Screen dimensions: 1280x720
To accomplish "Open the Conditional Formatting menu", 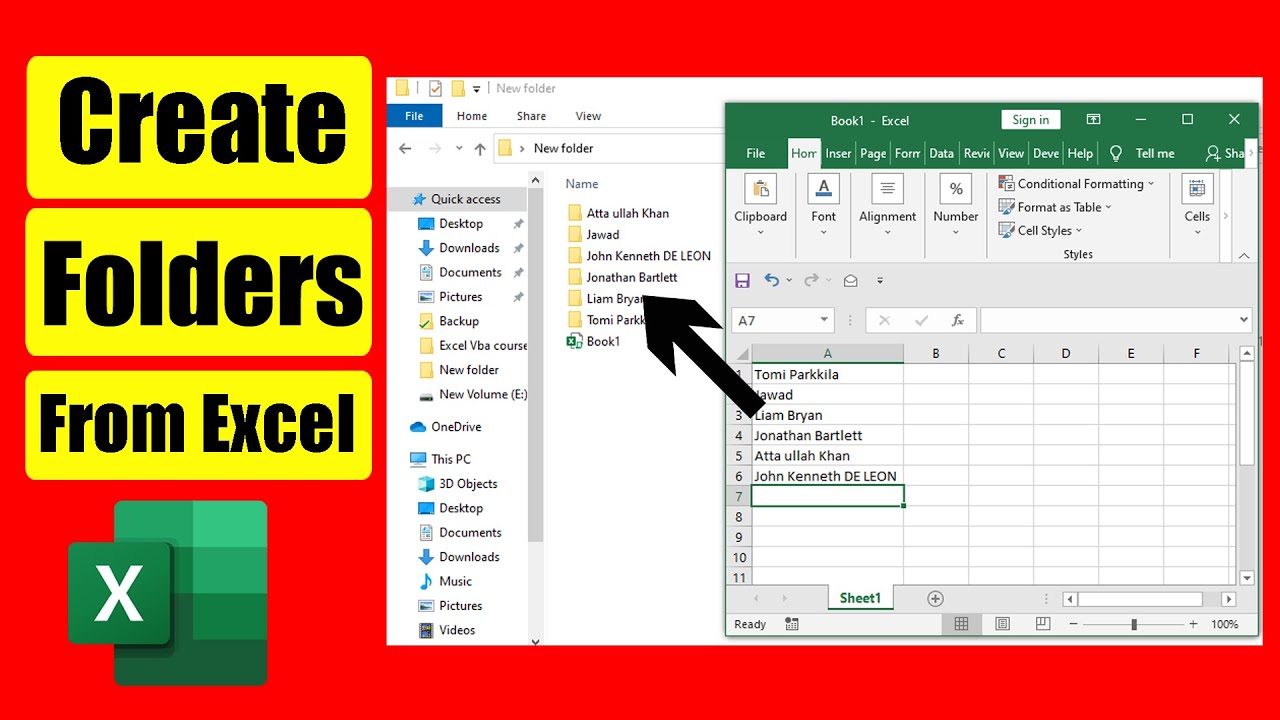I will tap(1076, 184).
